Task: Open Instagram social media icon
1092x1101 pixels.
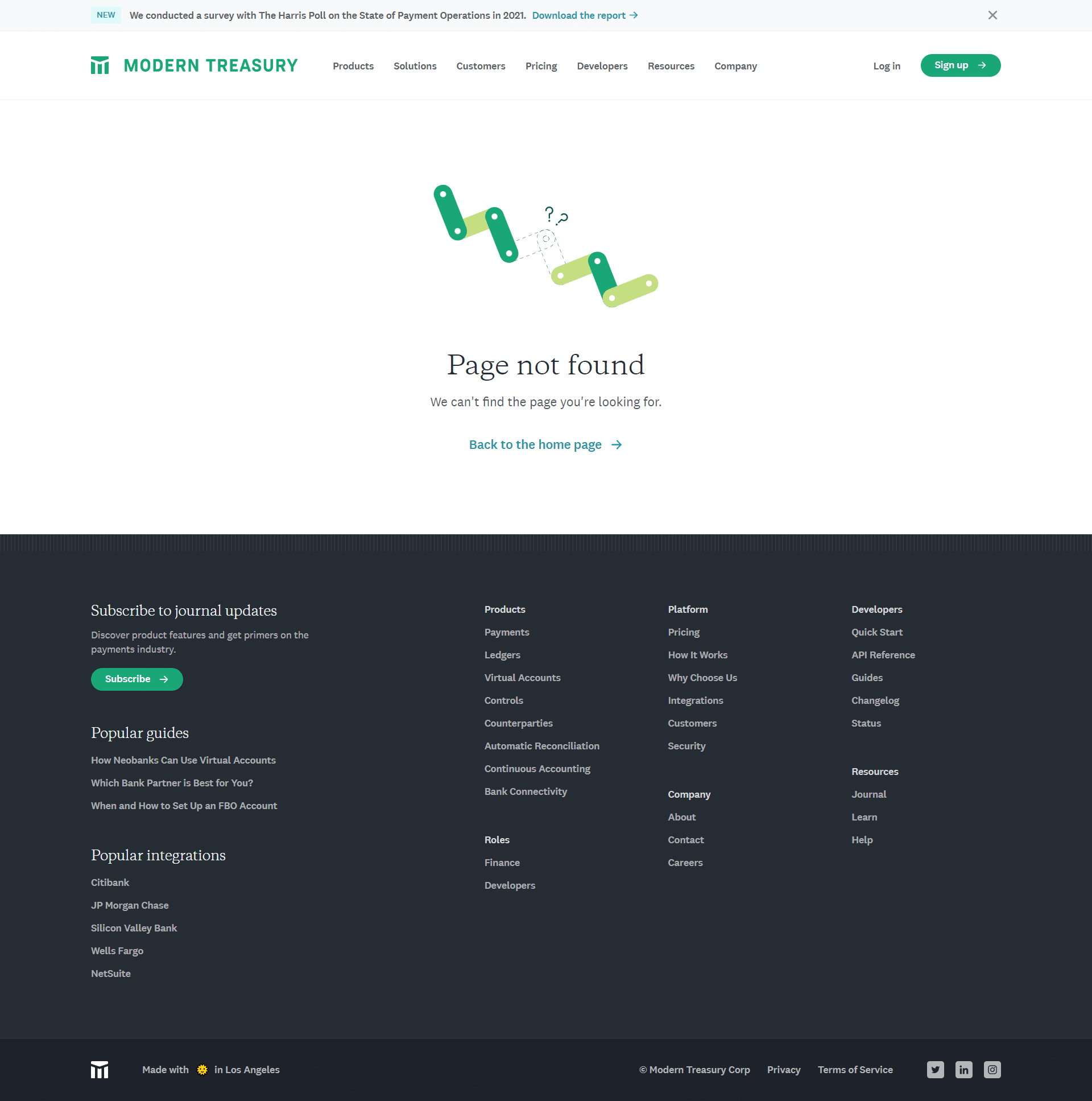Action: tap(992, 1069)
